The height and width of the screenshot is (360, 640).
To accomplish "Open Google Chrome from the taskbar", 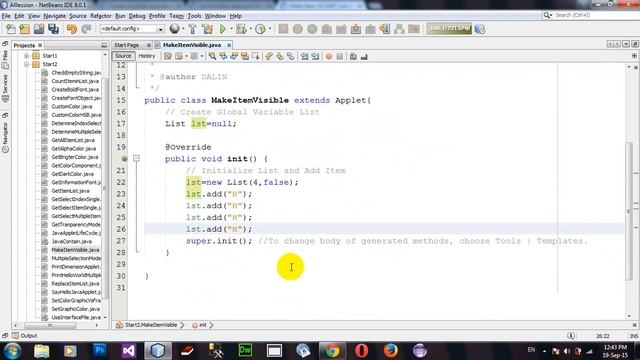I will pos(332,350).
